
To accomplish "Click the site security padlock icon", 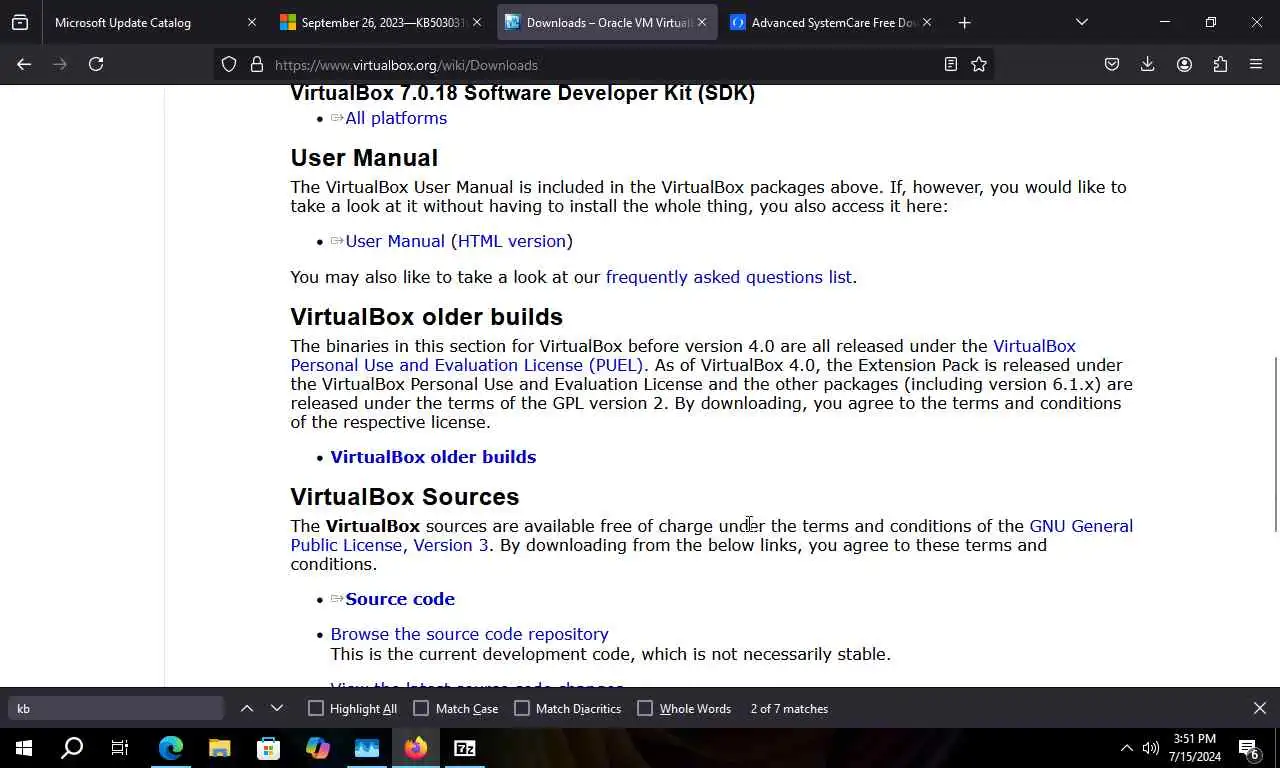I will (257, 64).
